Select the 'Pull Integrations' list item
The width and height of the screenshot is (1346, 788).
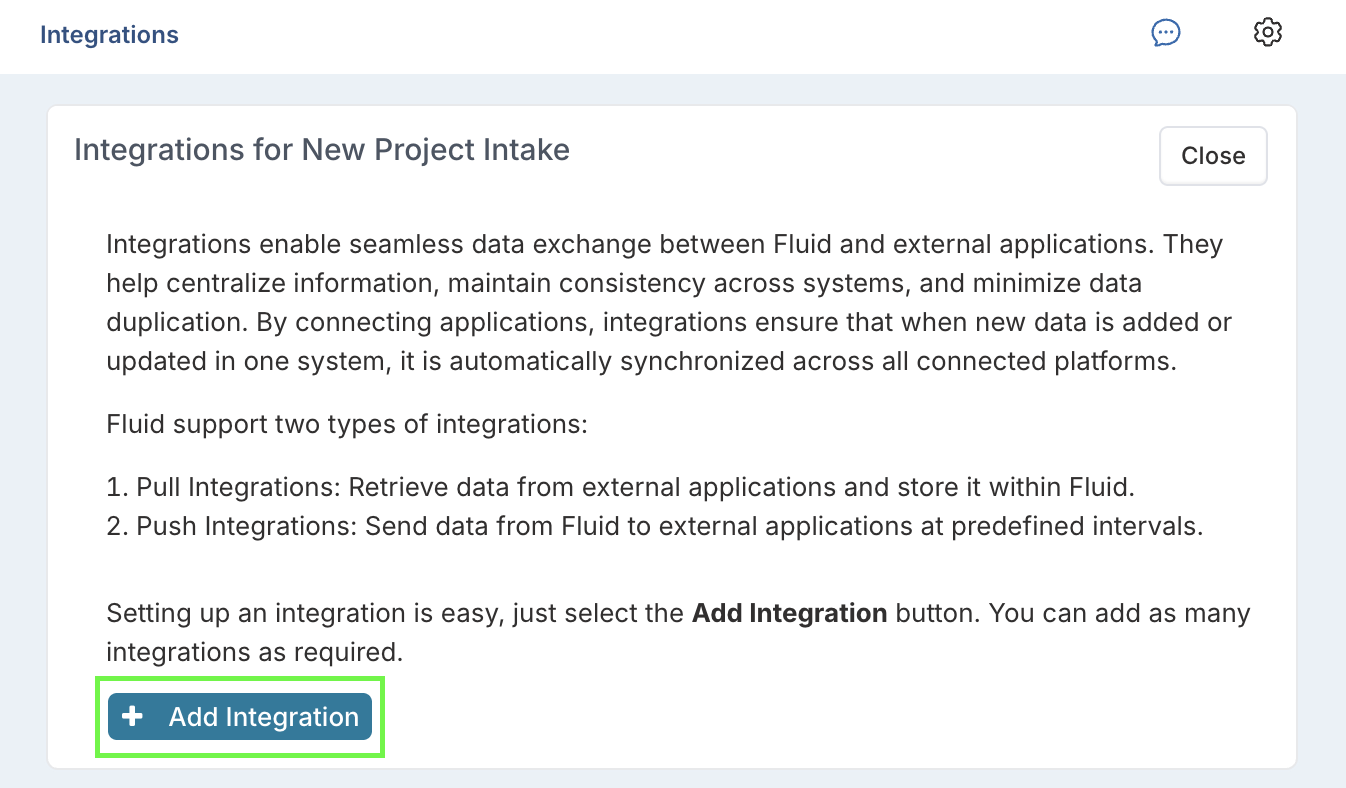620,488
